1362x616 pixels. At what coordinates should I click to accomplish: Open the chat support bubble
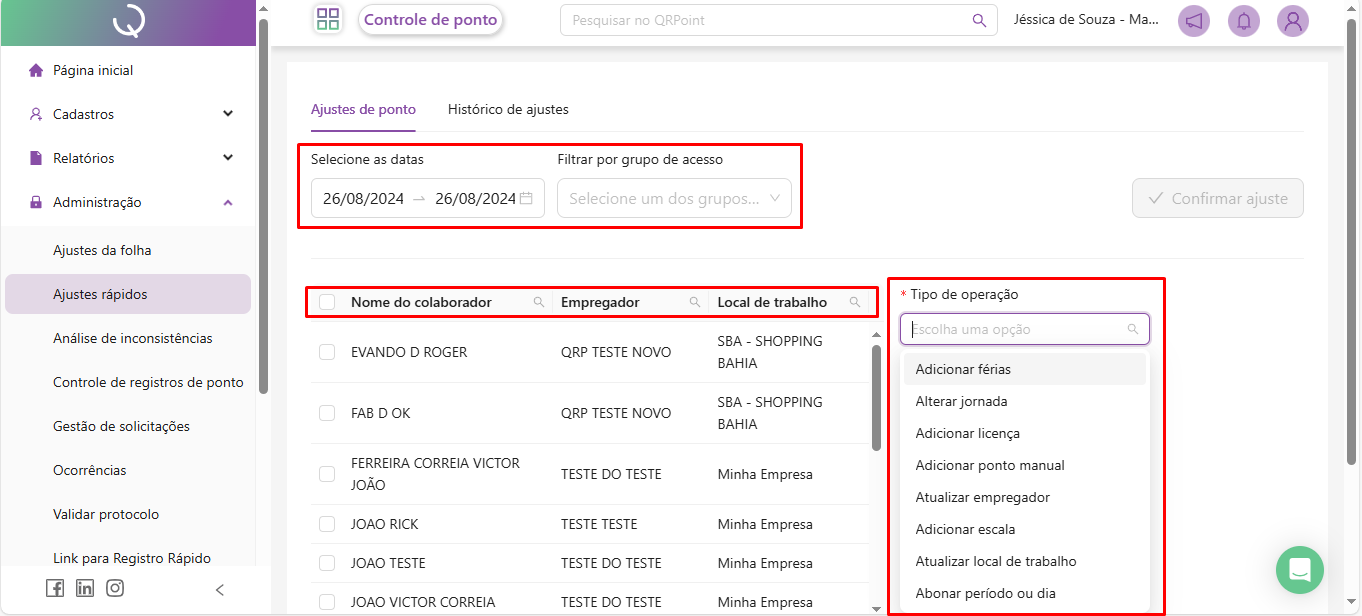coord(1299,570)
